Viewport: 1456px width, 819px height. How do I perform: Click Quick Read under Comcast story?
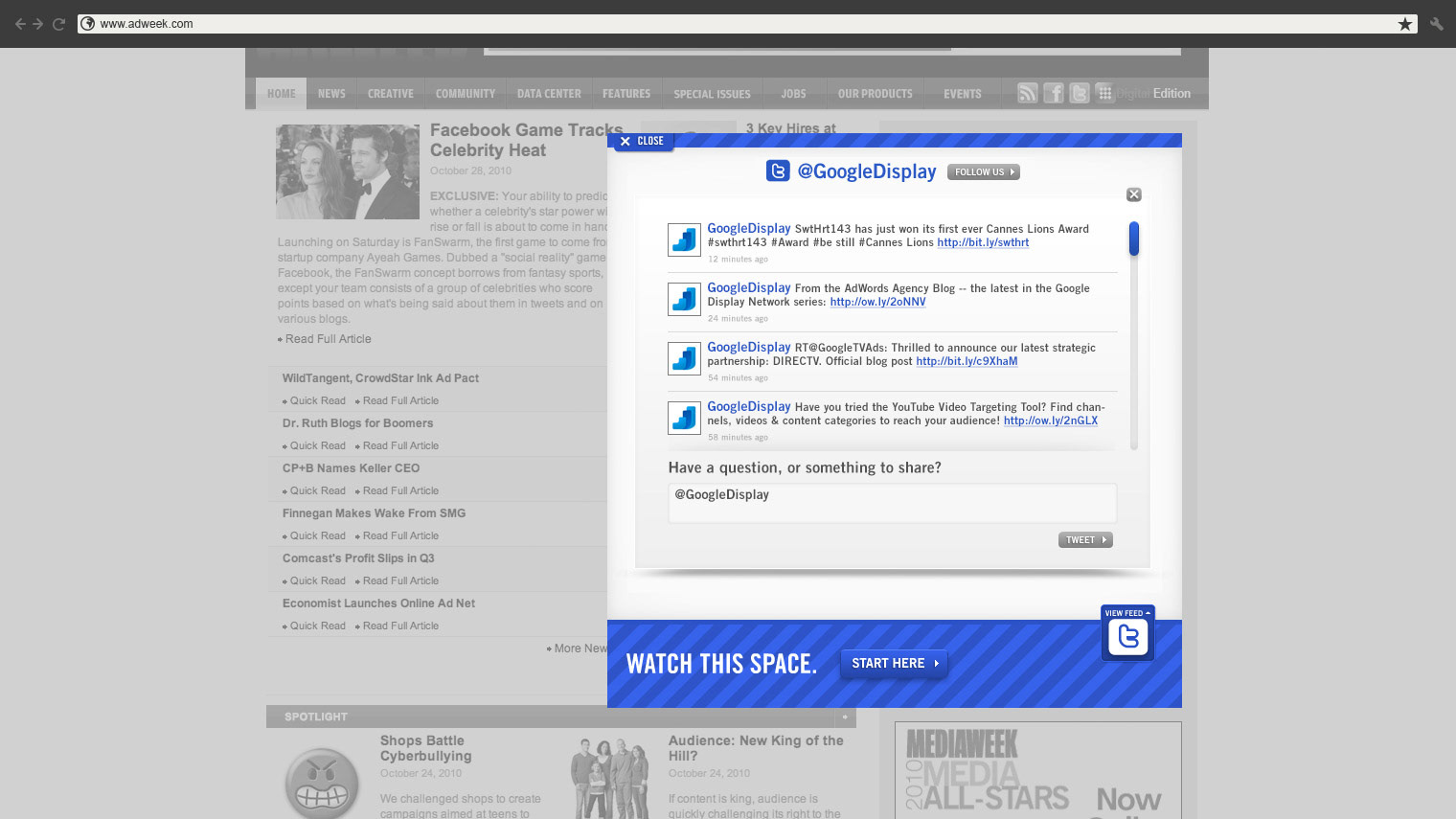click(317, 580)
